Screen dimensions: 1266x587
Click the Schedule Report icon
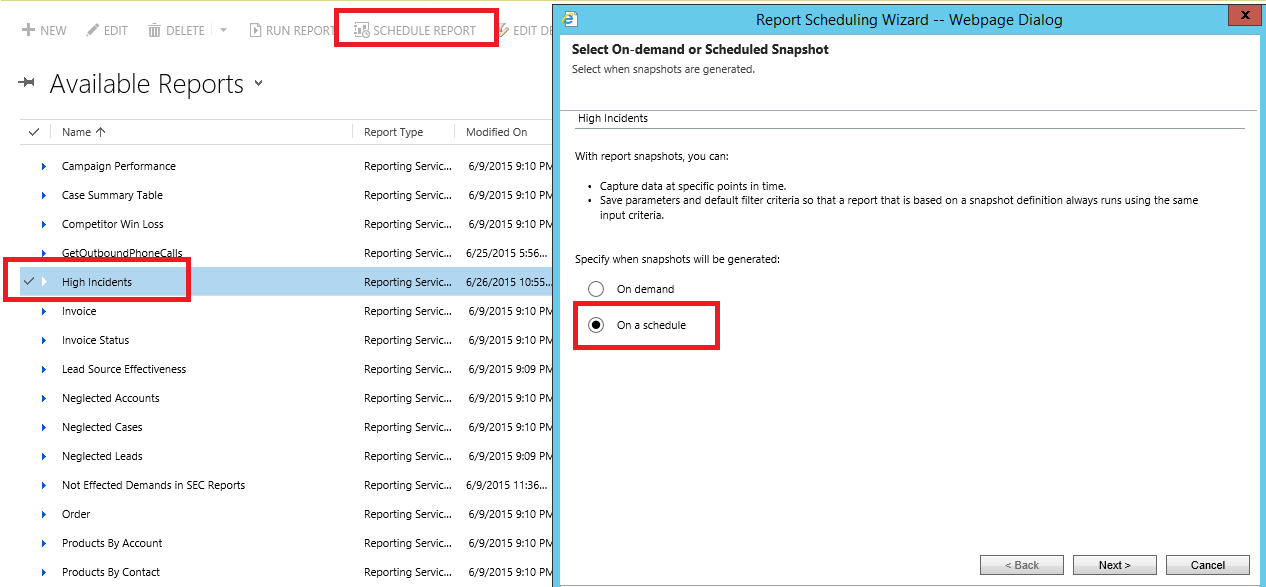(362, 31)
